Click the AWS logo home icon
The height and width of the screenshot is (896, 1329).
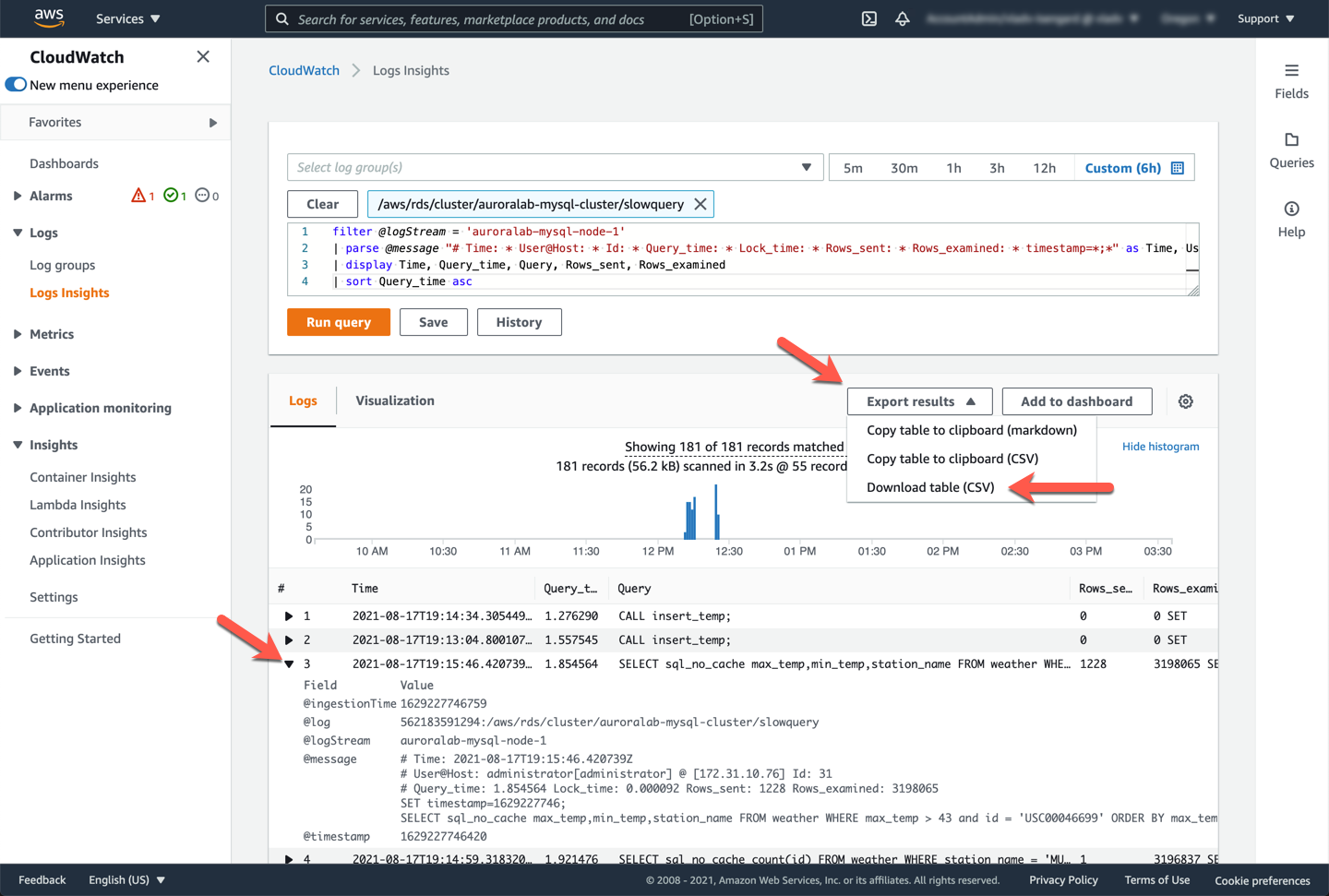pyautogui.click(x=48, y=18)
